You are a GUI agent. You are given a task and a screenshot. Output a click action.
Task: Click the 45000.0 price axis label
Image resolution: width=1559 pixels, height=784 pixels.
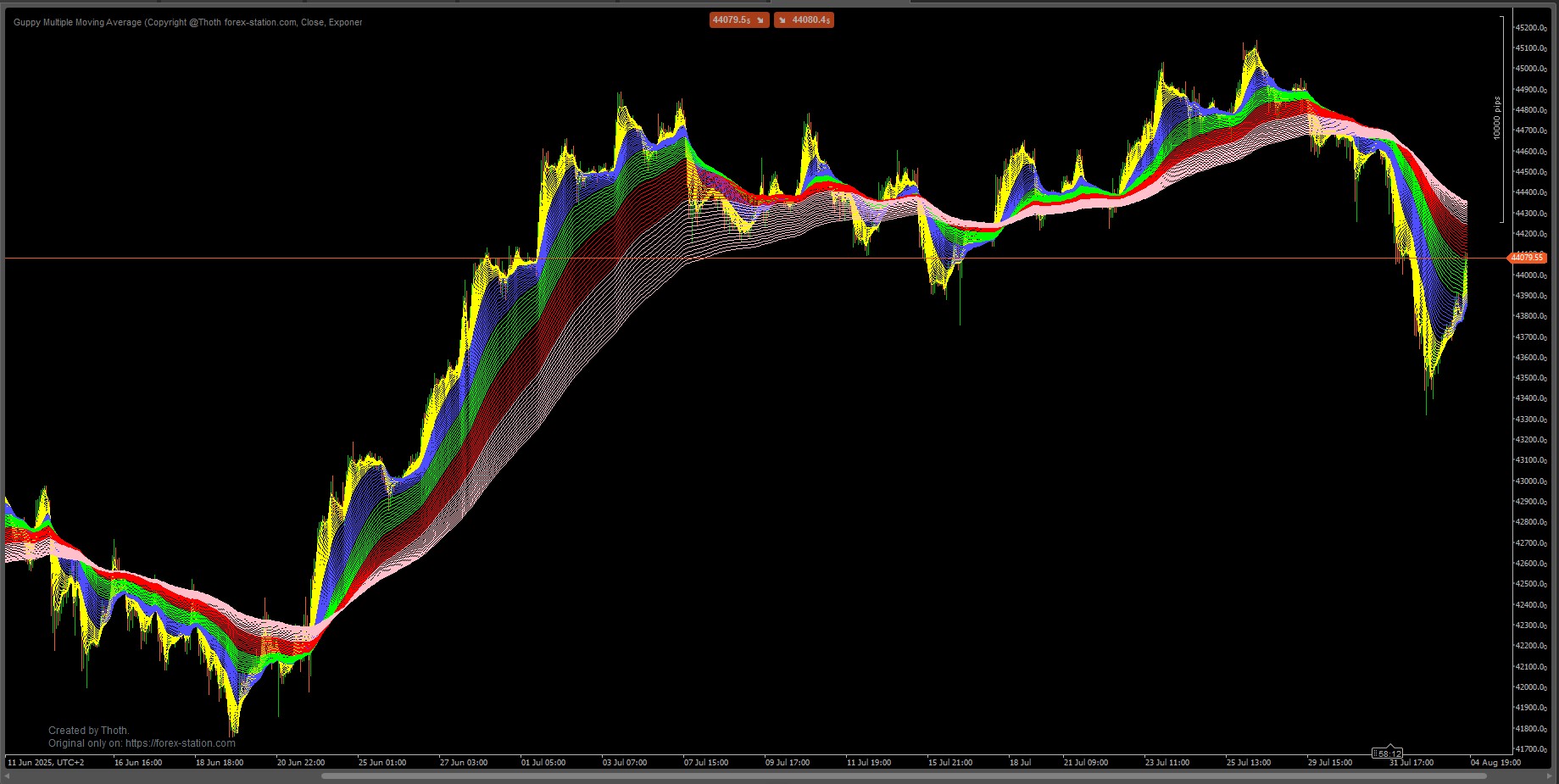(x=1531, y=69)
